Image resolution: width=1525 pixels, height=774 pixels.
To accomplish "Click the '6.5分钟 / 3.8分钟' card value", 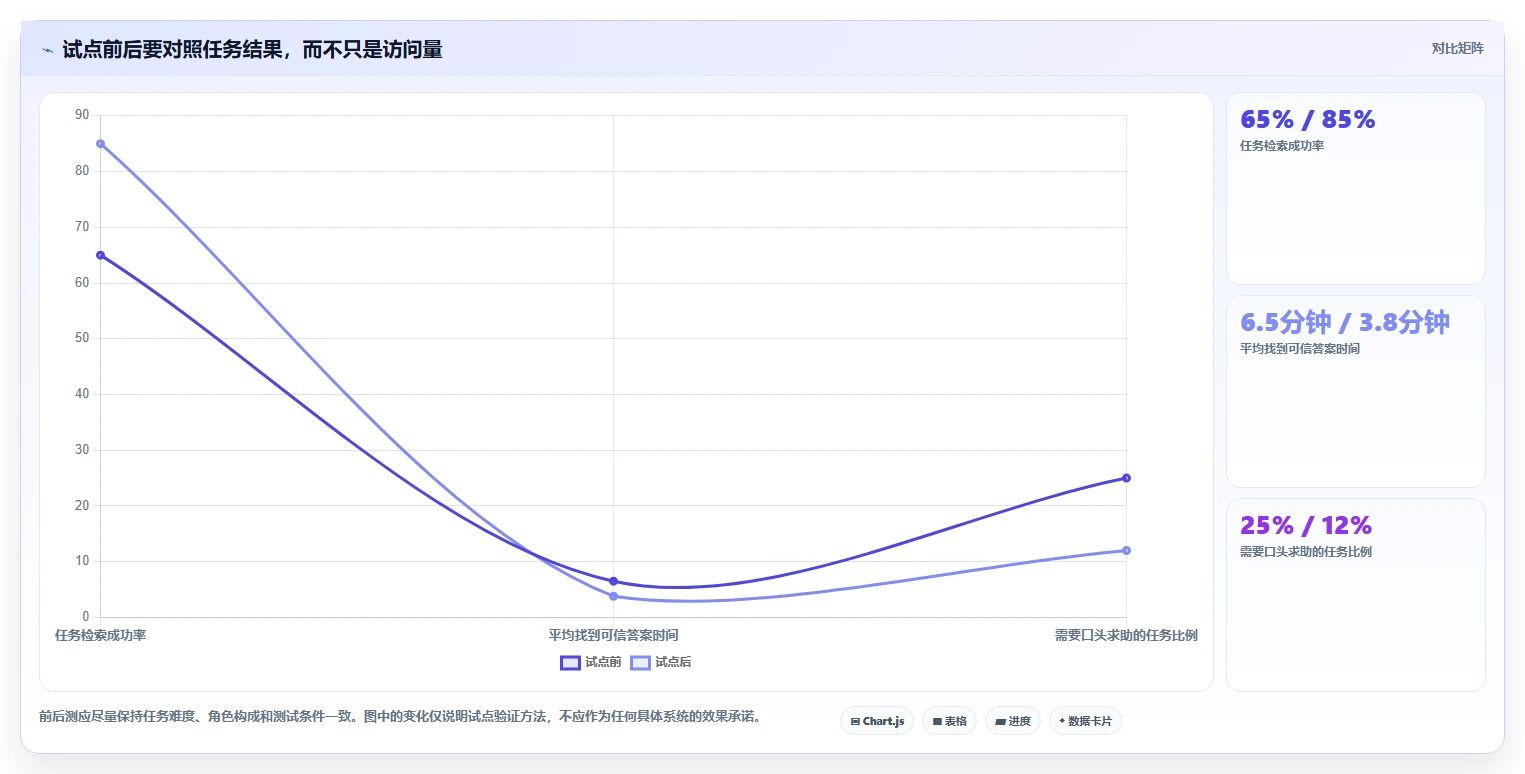I will 1345,322.
